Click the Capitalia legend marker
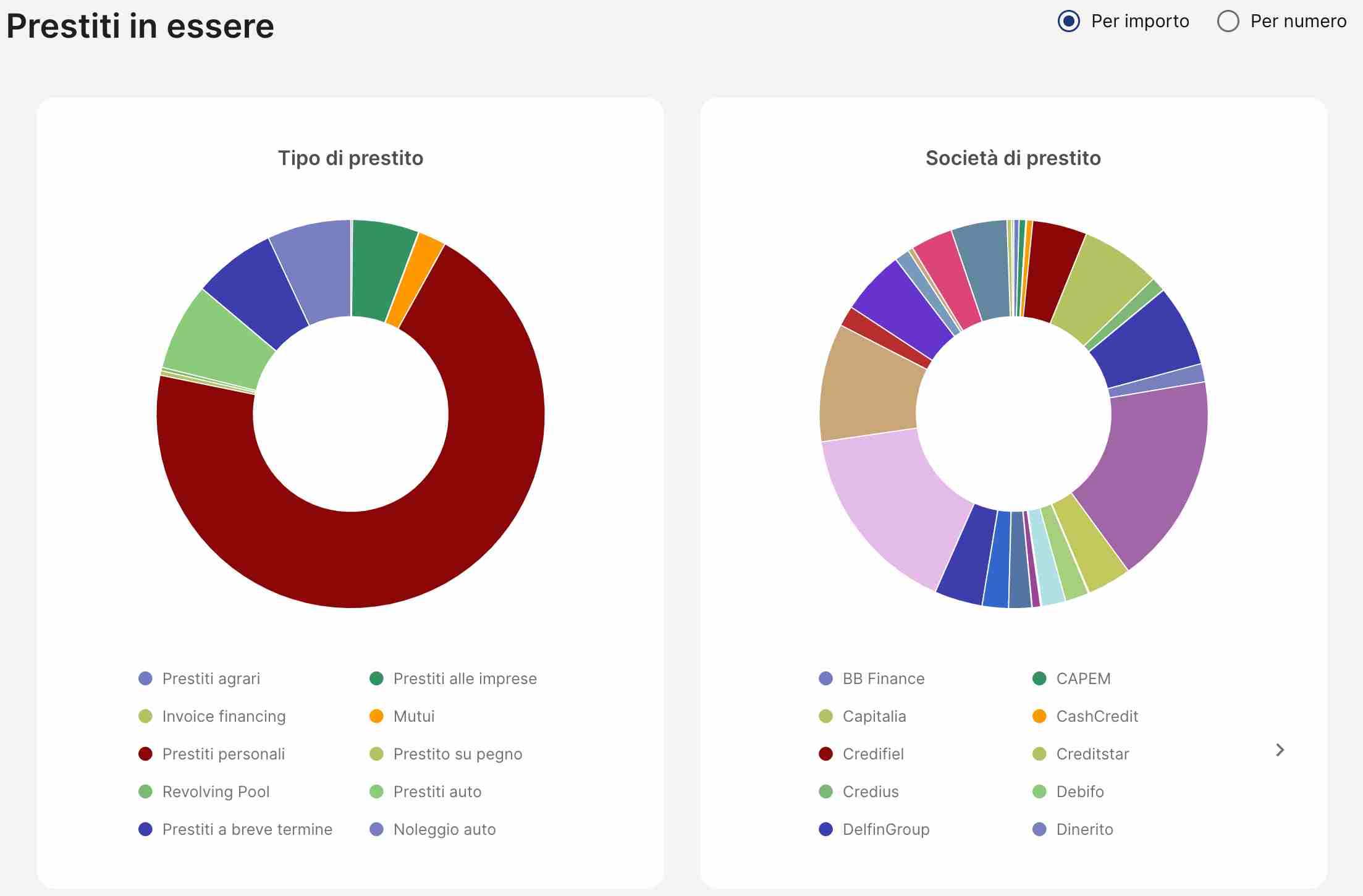Screen dimensions: 1363x896 [x=825, y=716]
